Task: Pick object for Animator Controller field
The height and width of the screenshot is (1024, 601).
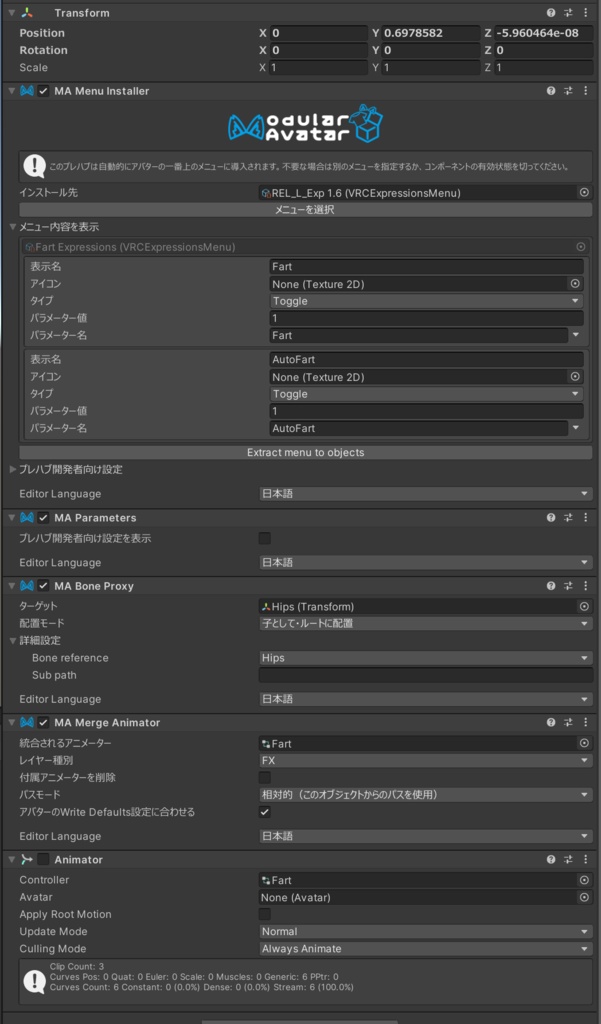Action: click(x=584, y=881)
